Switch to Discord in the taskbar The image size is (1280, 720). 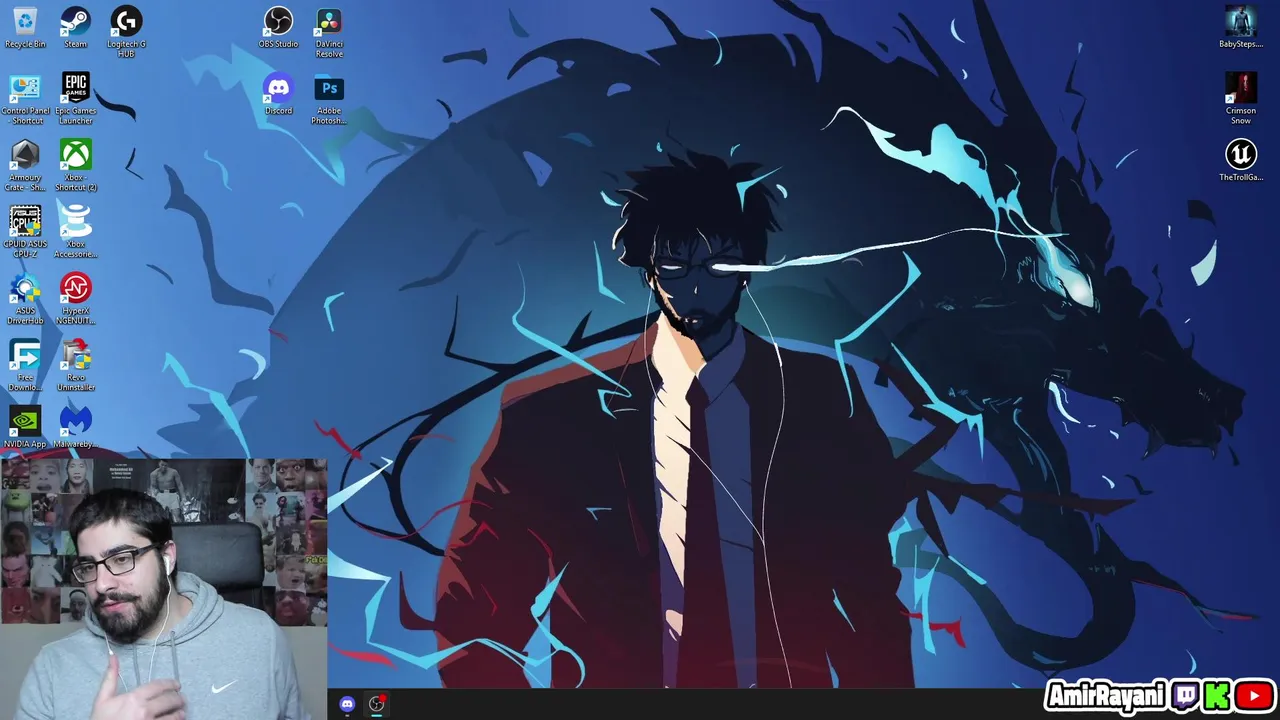347,704
